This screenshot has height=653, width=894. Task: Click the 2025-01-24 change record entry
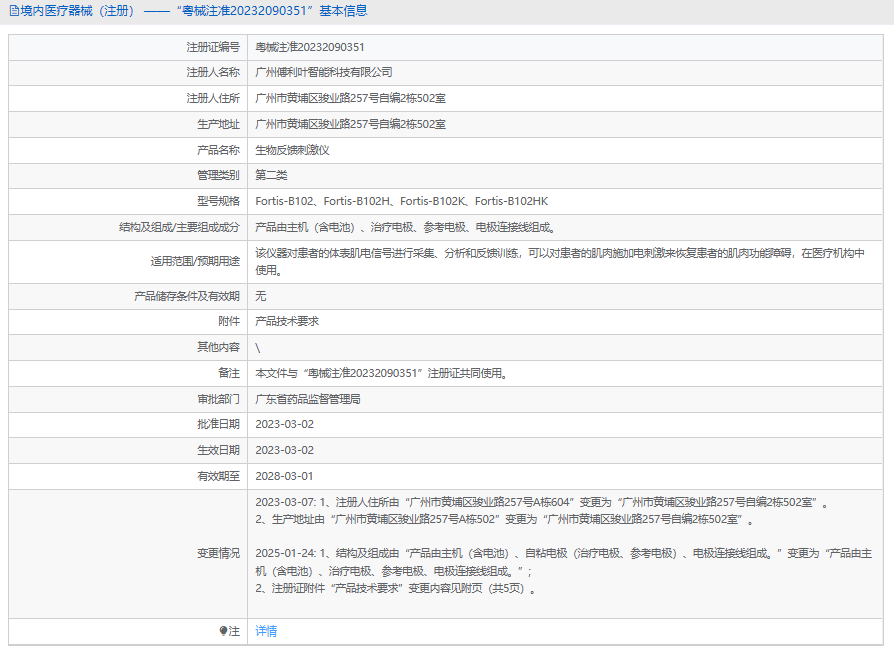563,570
